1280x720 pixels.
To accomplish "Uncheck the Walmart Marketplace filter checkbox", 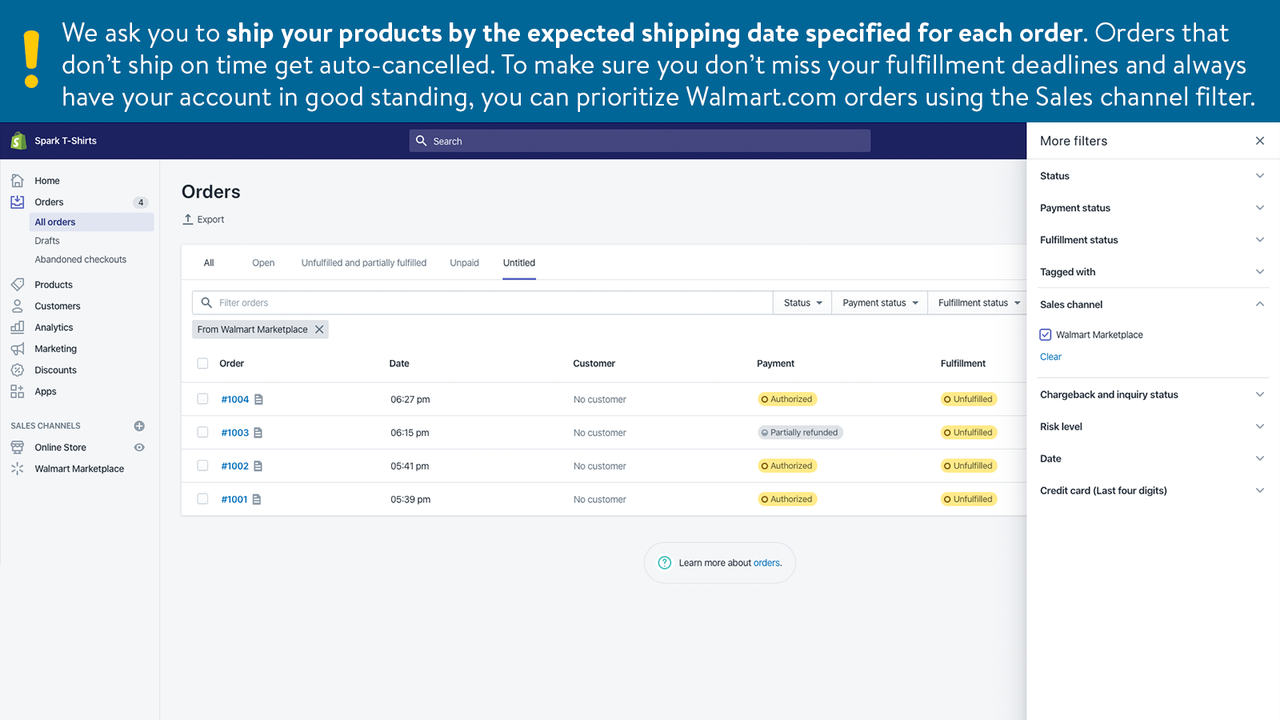I will pos(1046,335).
